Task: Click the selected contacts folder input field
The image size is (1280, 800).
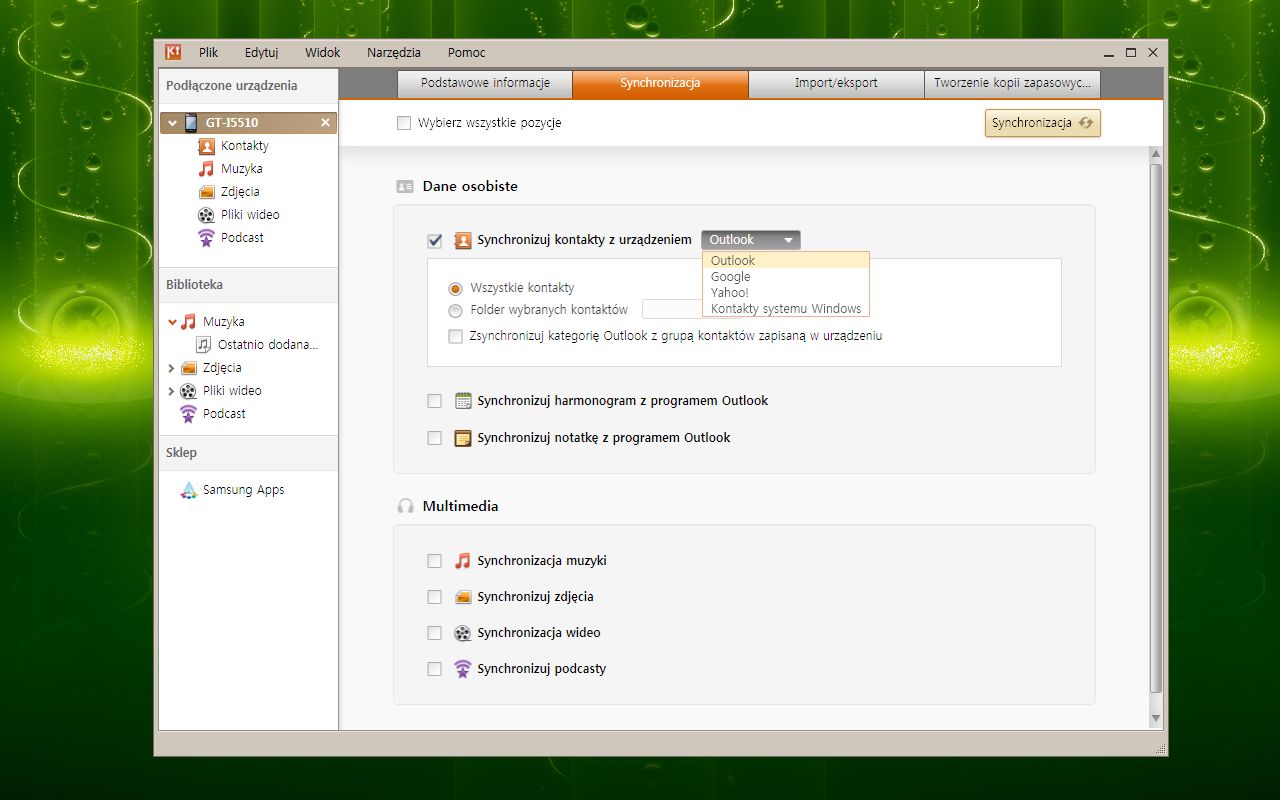Action: pos(672,309)
